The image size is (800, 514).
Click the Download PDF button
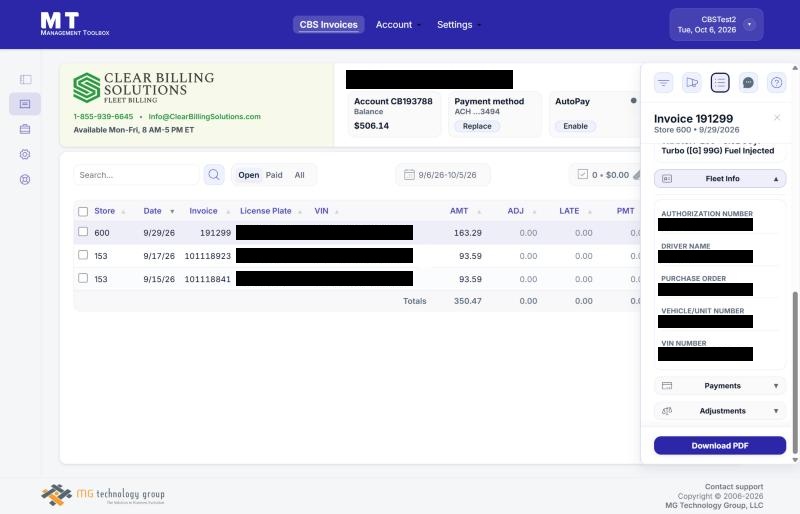click(x=720, y=446)
